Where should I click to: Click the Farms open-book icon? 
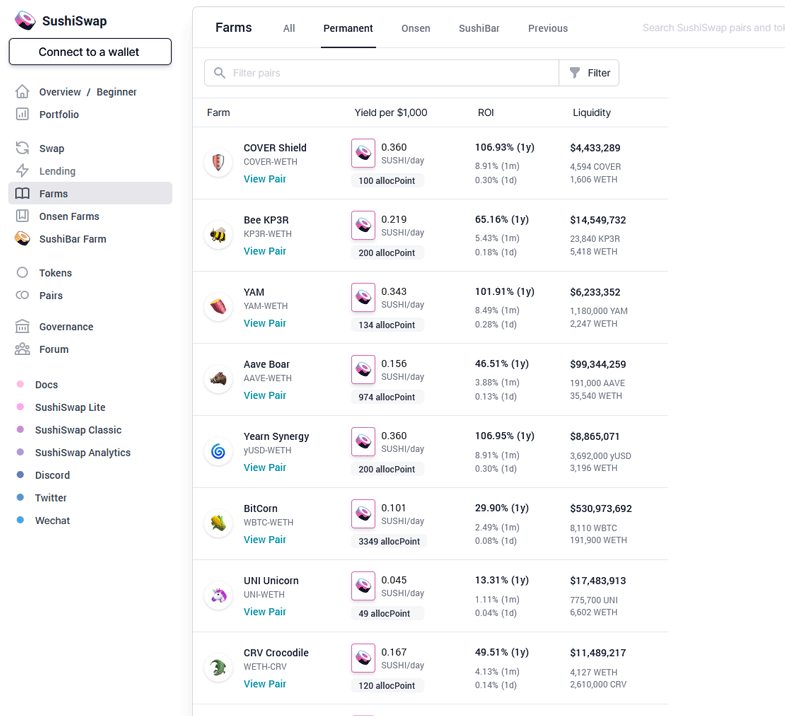[x=22, y=193]
